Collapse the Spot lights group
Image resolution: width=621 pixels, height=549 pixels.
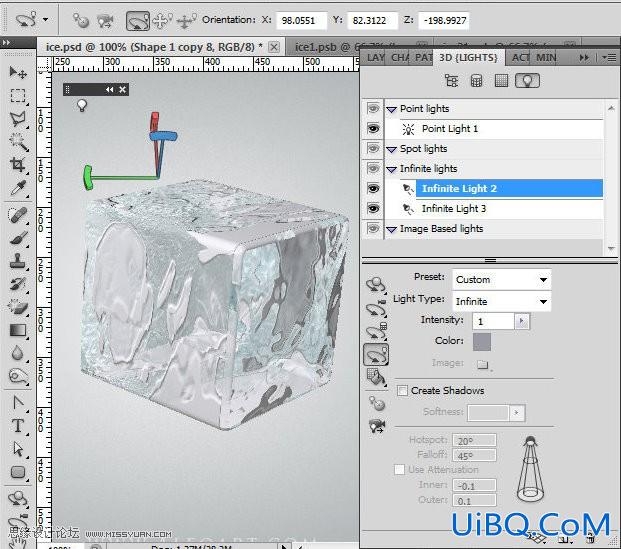(391, 150)
